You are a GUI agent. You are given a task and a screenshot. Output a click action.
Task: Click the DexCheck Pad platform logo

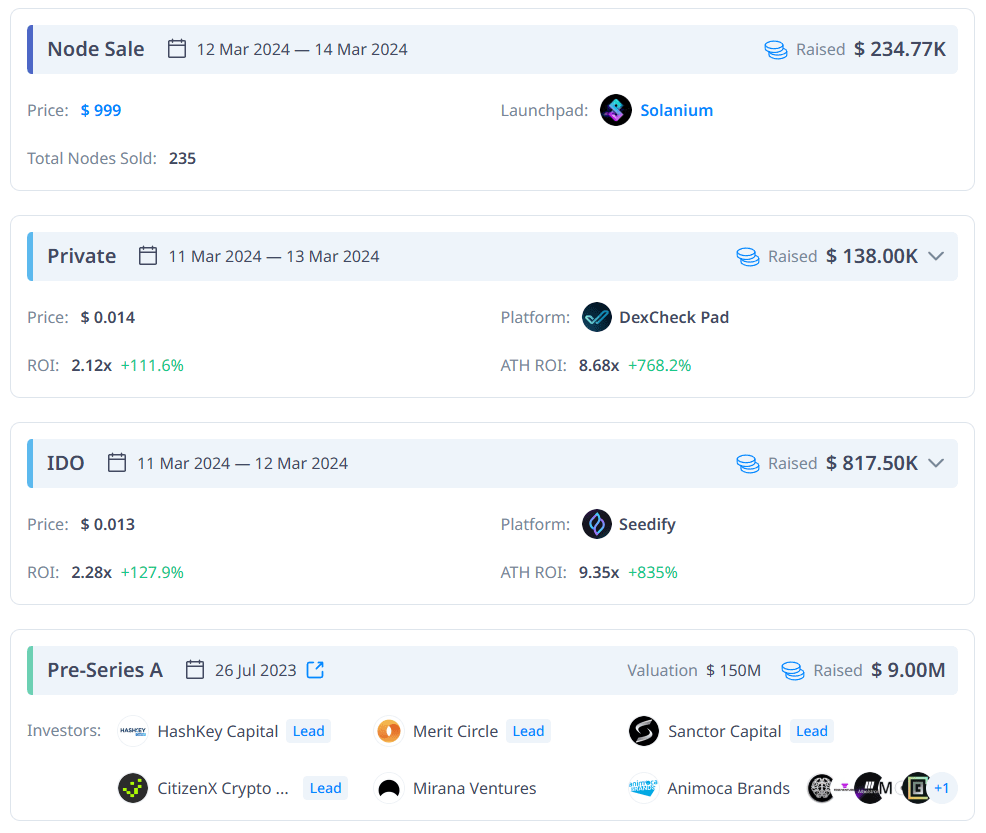coord(597,317)
